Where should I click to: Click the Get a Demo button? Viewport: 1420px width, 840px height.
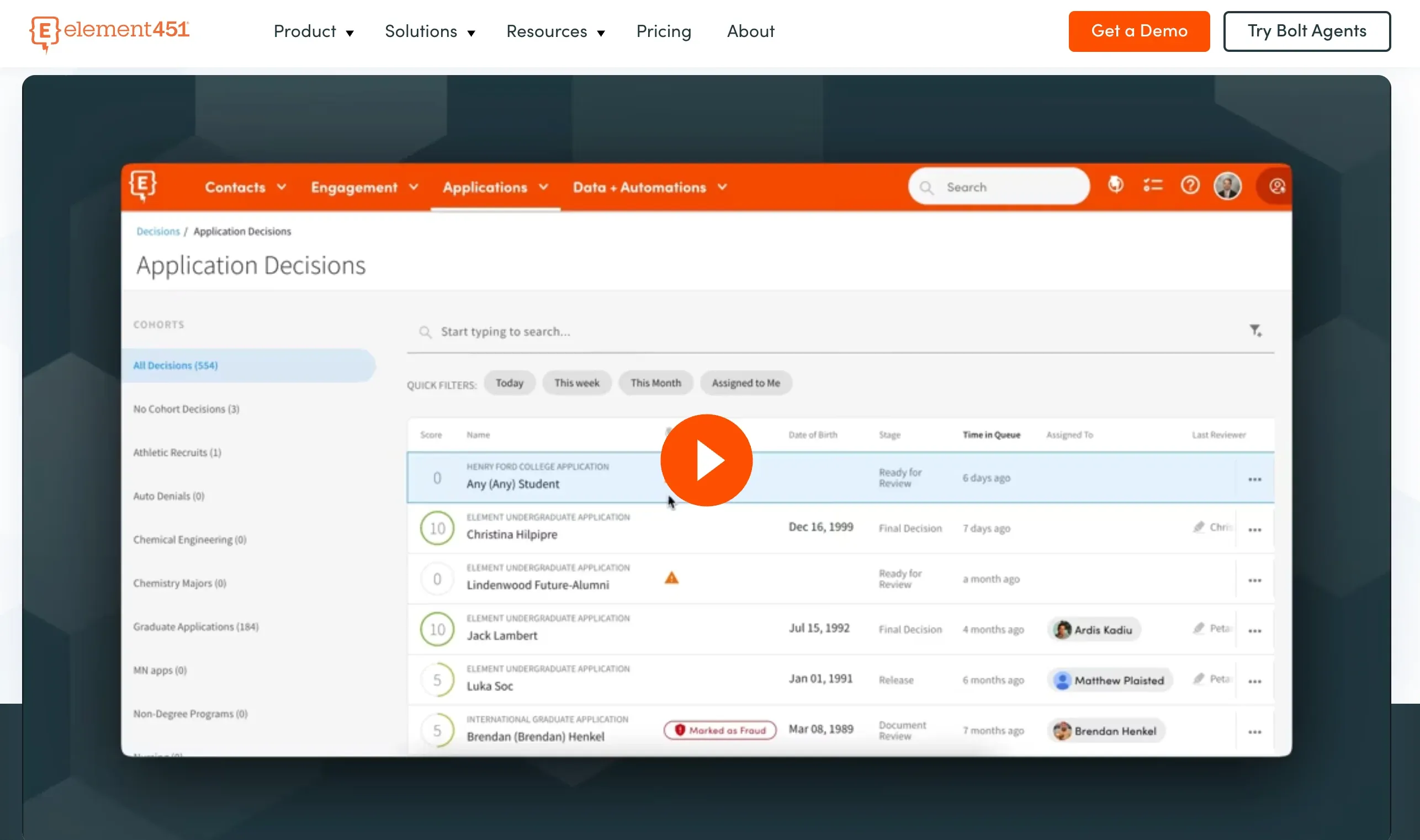1138,31
